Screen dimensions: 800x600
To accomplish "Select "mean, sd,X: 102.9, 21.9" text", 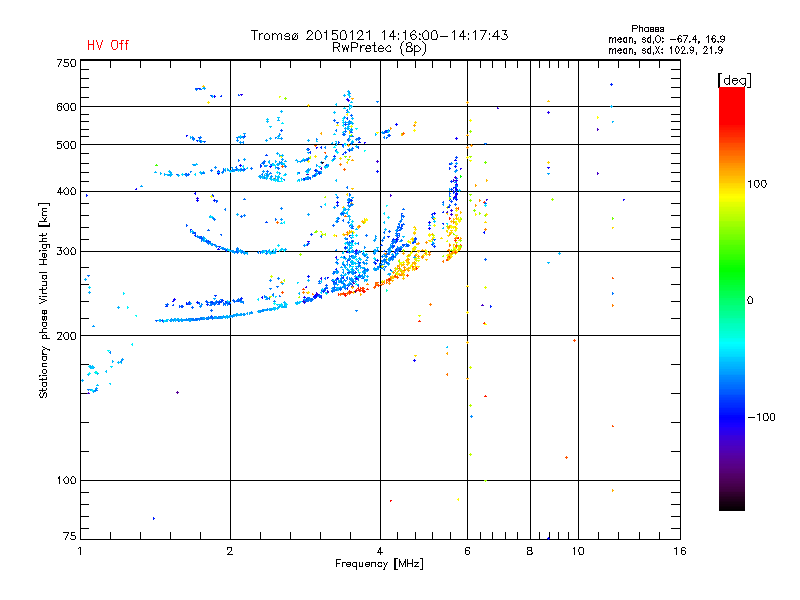I will pos(665,50).
